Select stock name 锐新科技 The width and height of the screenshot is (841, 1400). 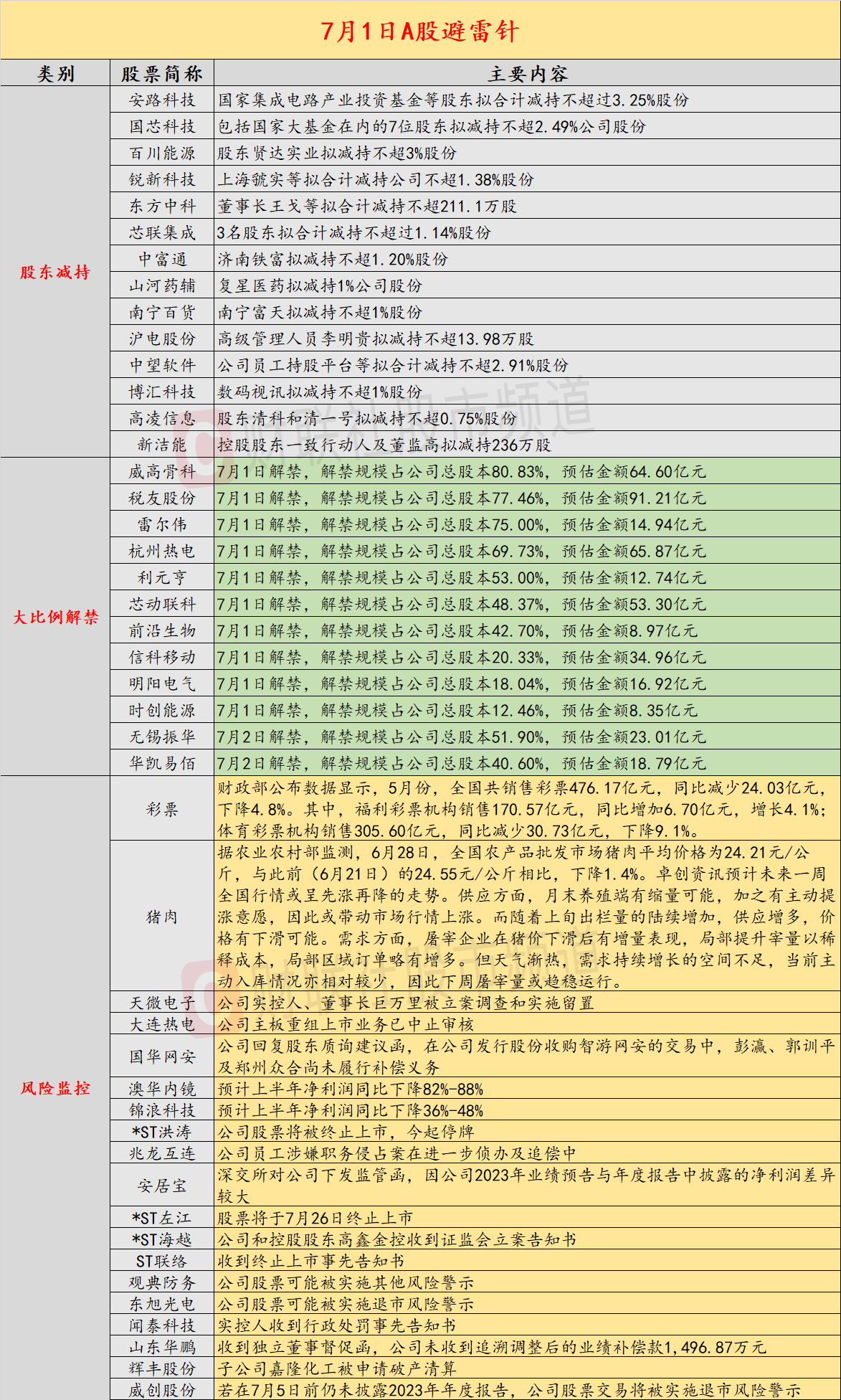(x=162, y=180)
